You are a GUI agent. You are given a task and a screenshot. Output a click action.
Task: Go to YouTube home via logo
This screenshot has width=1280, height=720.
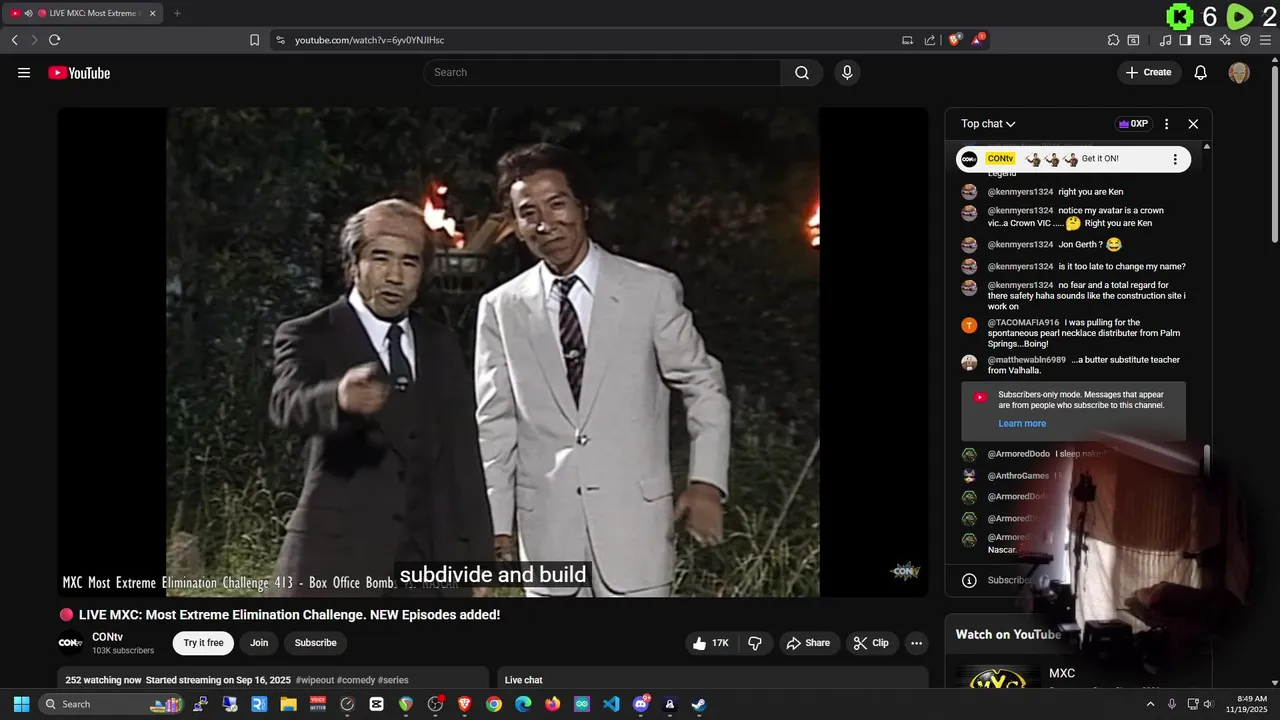pos(79,72)
